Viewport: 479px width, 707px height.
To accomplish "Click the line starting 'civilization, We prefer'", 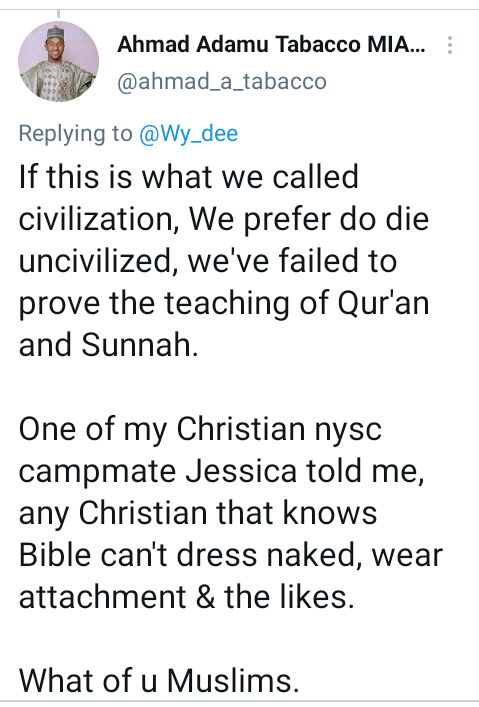I will pos(224,219).
